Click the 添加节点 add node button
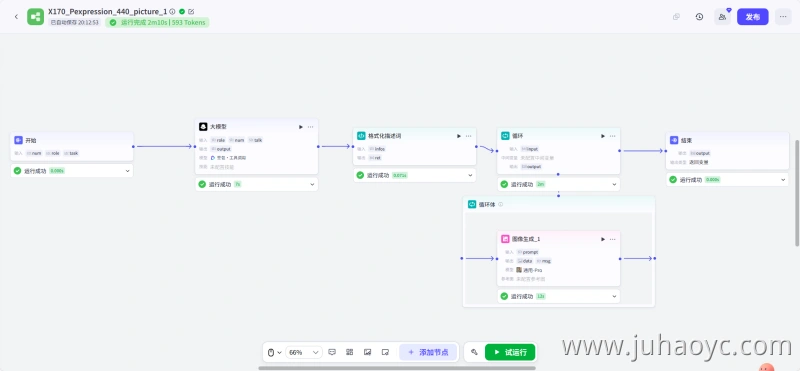Screen dimensions: 800x371 click(428, 352)
